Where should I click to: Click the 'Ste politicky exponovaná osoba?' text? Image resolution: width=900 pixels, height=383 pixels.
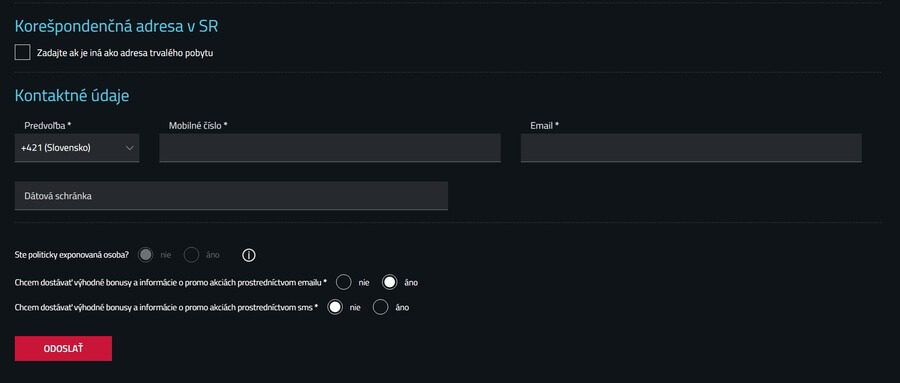(x=72, y=255)
